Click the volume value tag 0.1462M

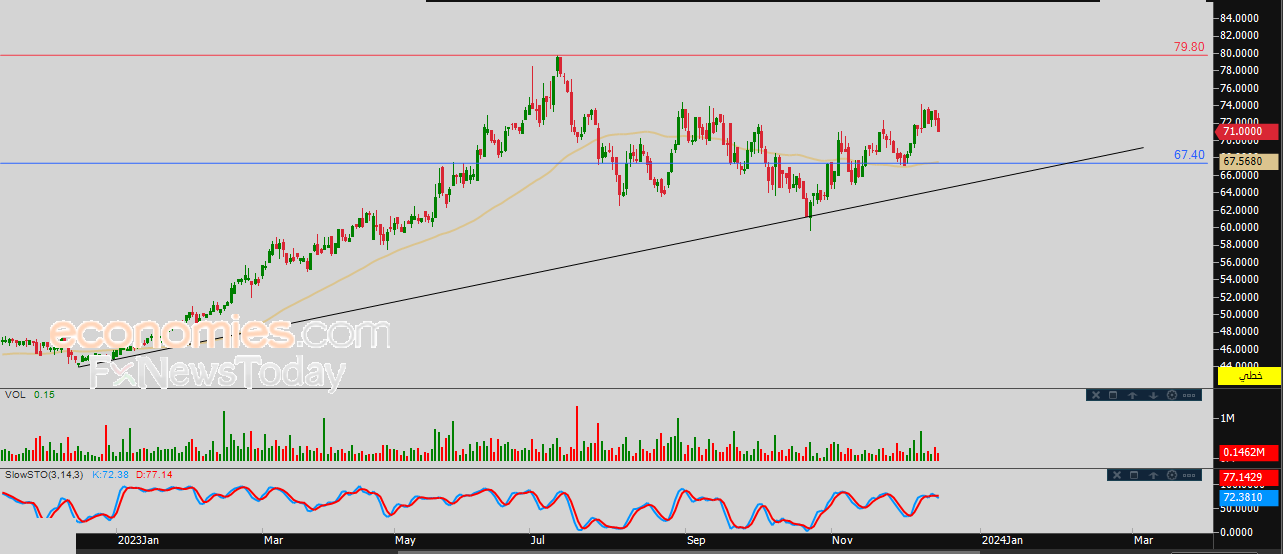click(x=1248, y=453)
